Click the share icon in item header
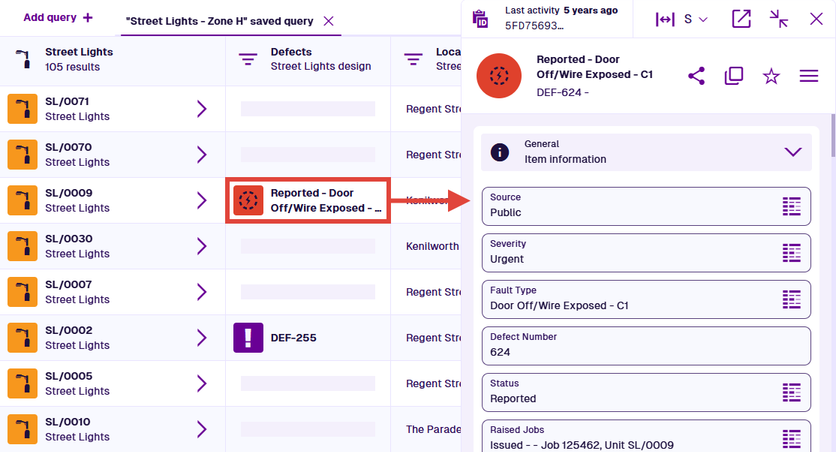 tap(697, 76)
